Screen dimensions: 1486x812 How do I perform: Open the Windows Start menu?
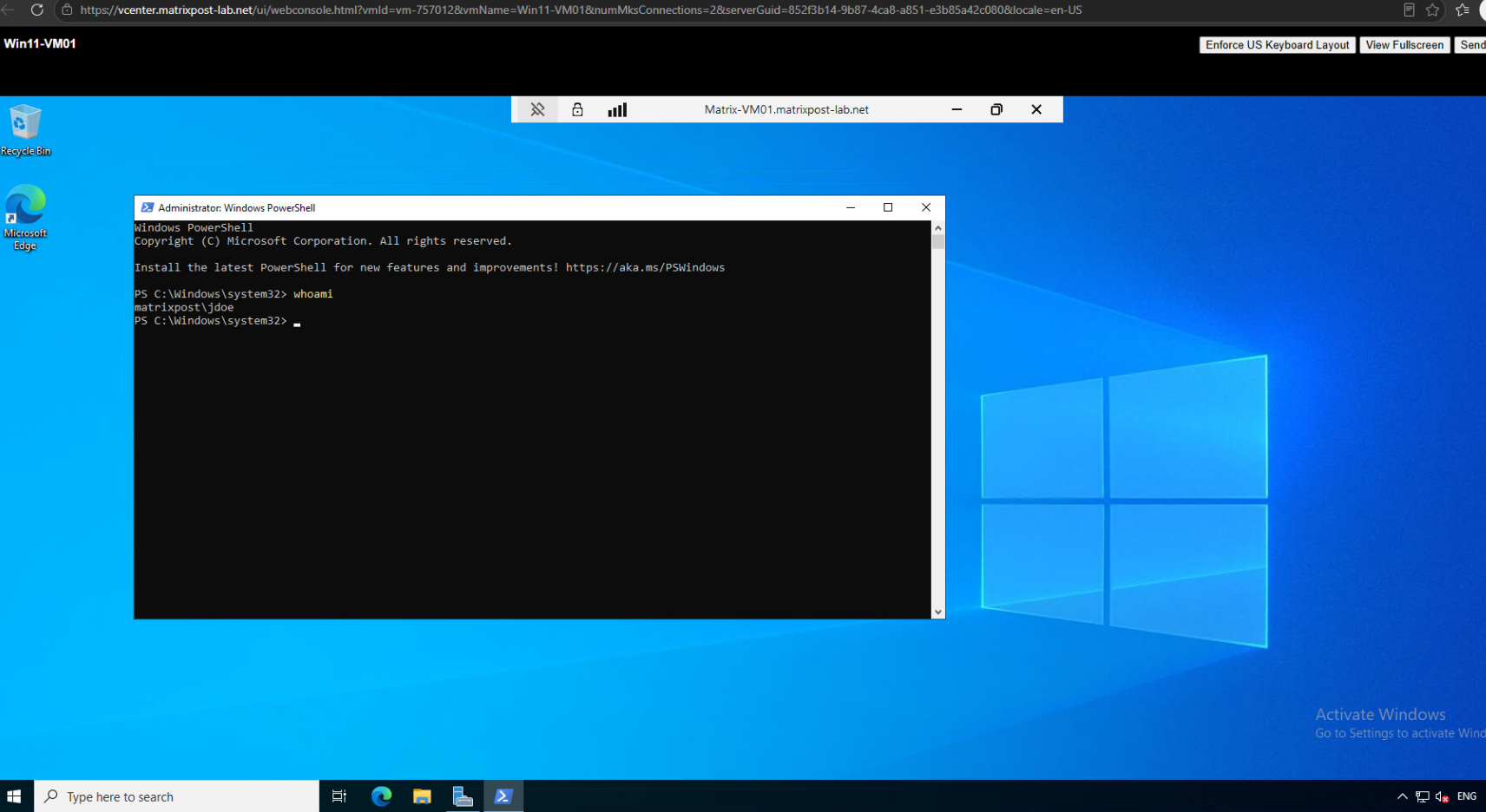coord(14,796)
